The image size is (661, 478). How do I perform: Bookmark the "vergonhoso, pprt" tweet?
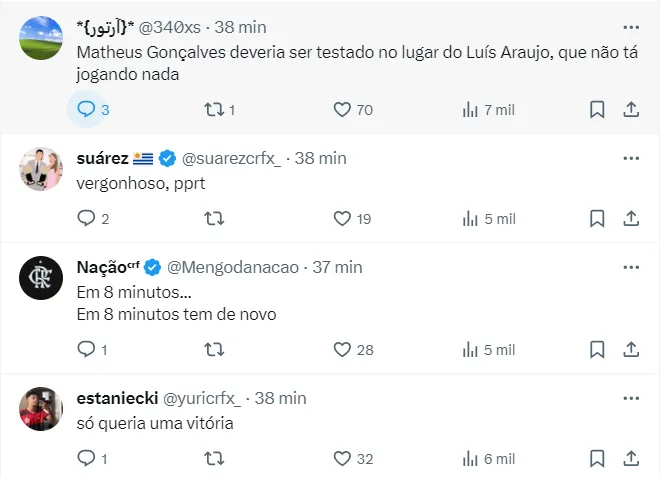click(597, 218)
